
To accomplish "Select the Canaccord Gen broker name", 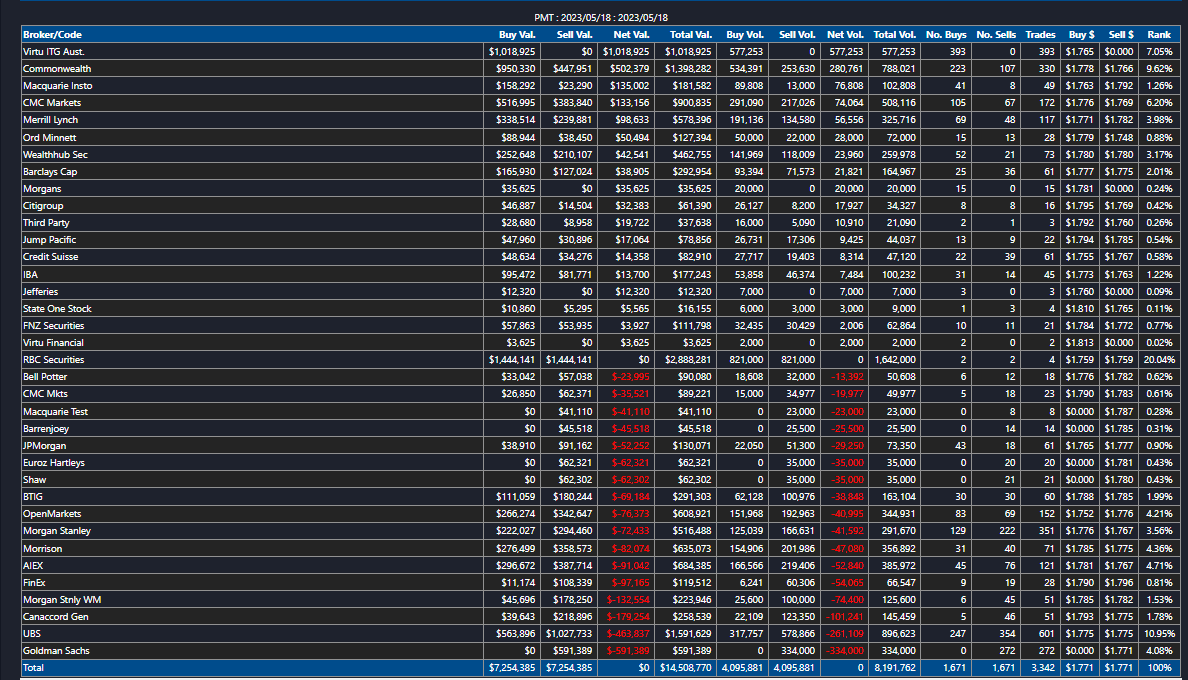I will pyautogui.click(x=55, y=617).
